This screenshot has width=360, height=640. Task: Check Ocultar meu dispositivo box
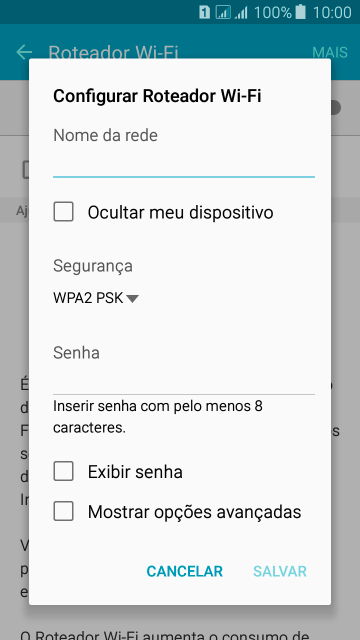click(63, 212)
